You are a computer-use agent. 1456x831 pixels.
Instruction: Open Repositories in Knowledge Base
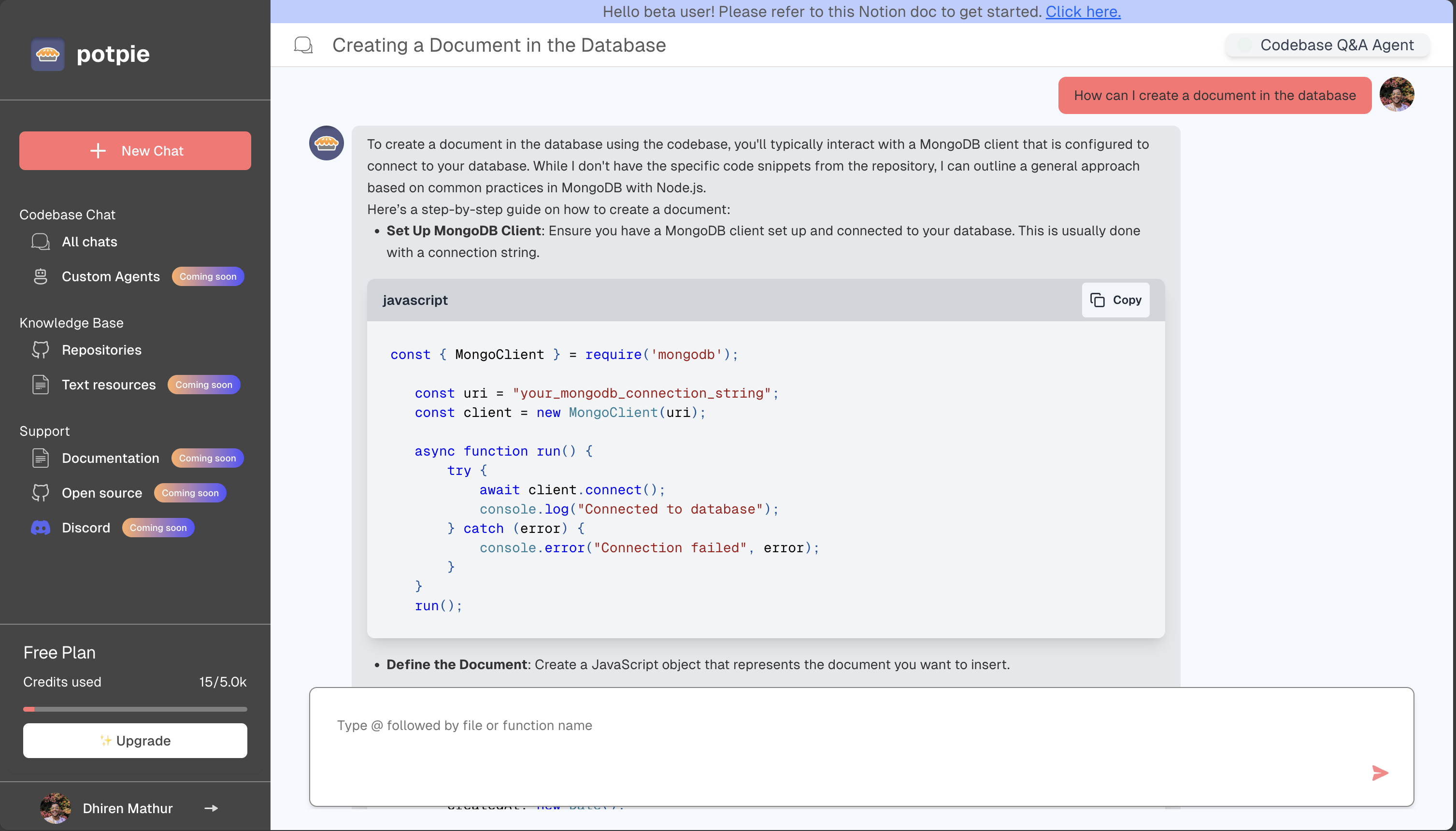pyautogui.click(x=101, y=350)
